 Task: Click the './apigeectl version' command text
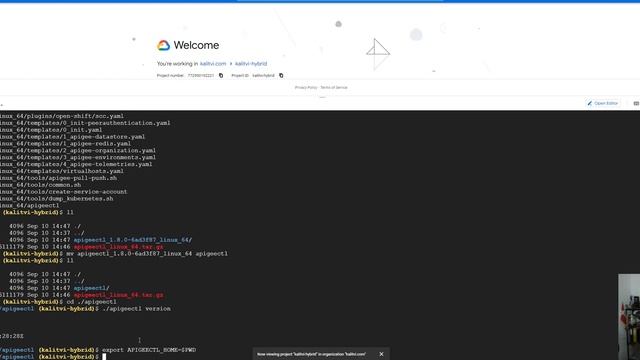click(x=137, y=309)
